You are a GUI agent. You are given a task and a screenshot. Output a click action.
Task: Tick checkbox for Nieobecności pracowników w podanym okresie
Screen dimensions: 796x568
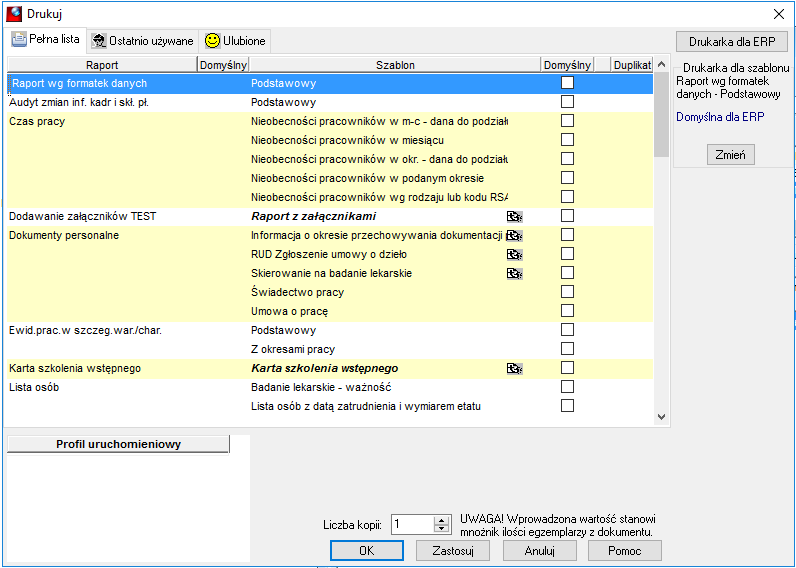coord(567,178)
